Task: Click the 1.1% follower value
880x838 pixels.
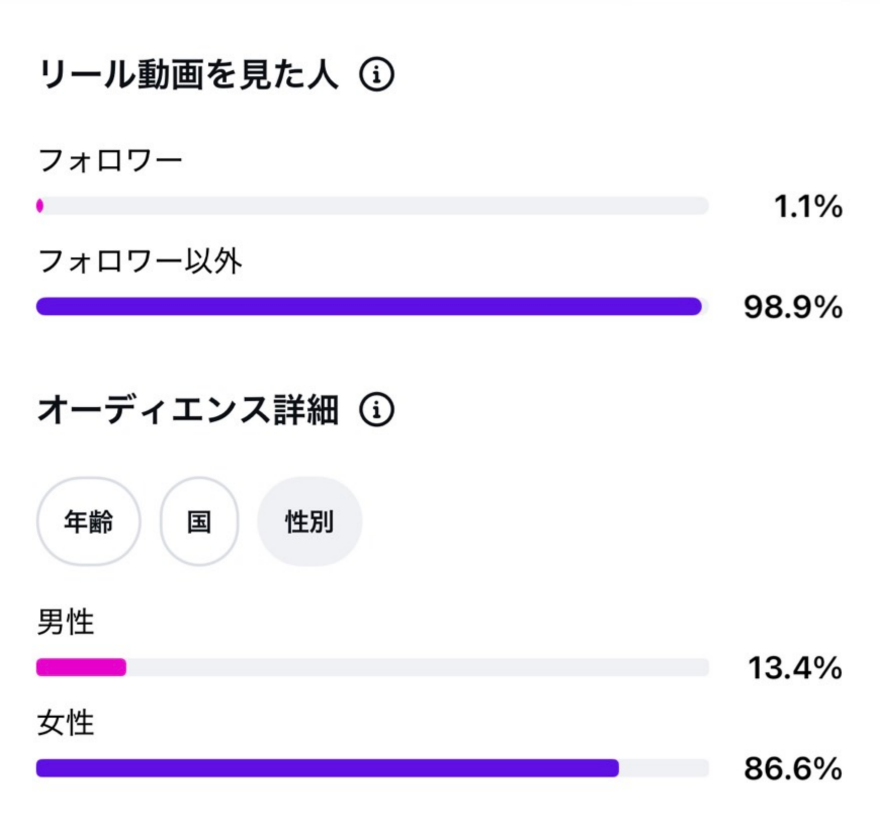Action: [809, 207]
